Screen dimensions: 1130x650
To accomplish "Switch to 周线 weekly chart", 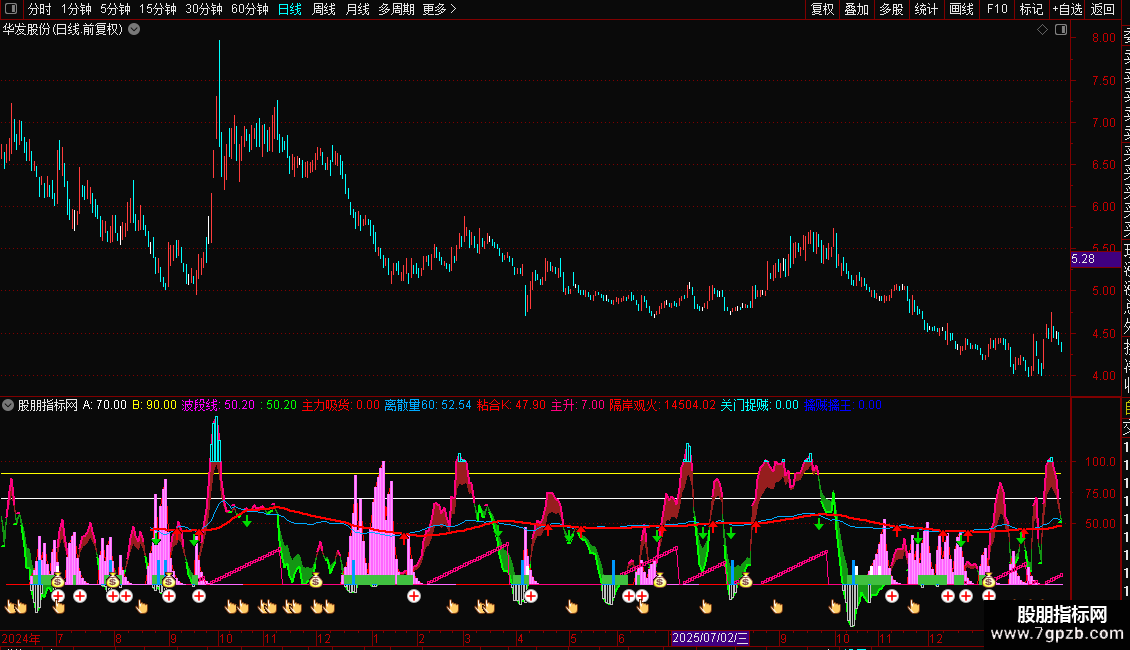I will pyautogui.click(x=324, y=9).
